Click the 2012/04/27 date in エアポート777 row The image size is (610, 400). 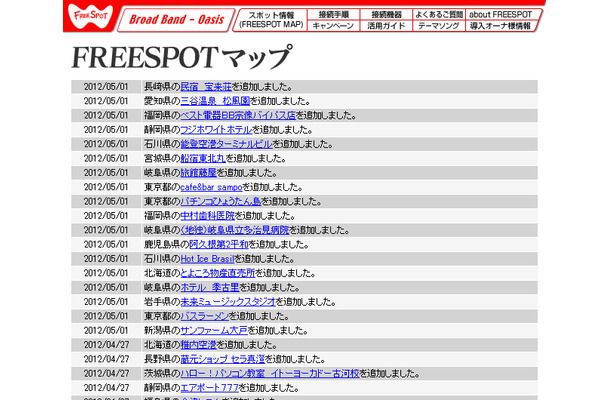[106, 388]
